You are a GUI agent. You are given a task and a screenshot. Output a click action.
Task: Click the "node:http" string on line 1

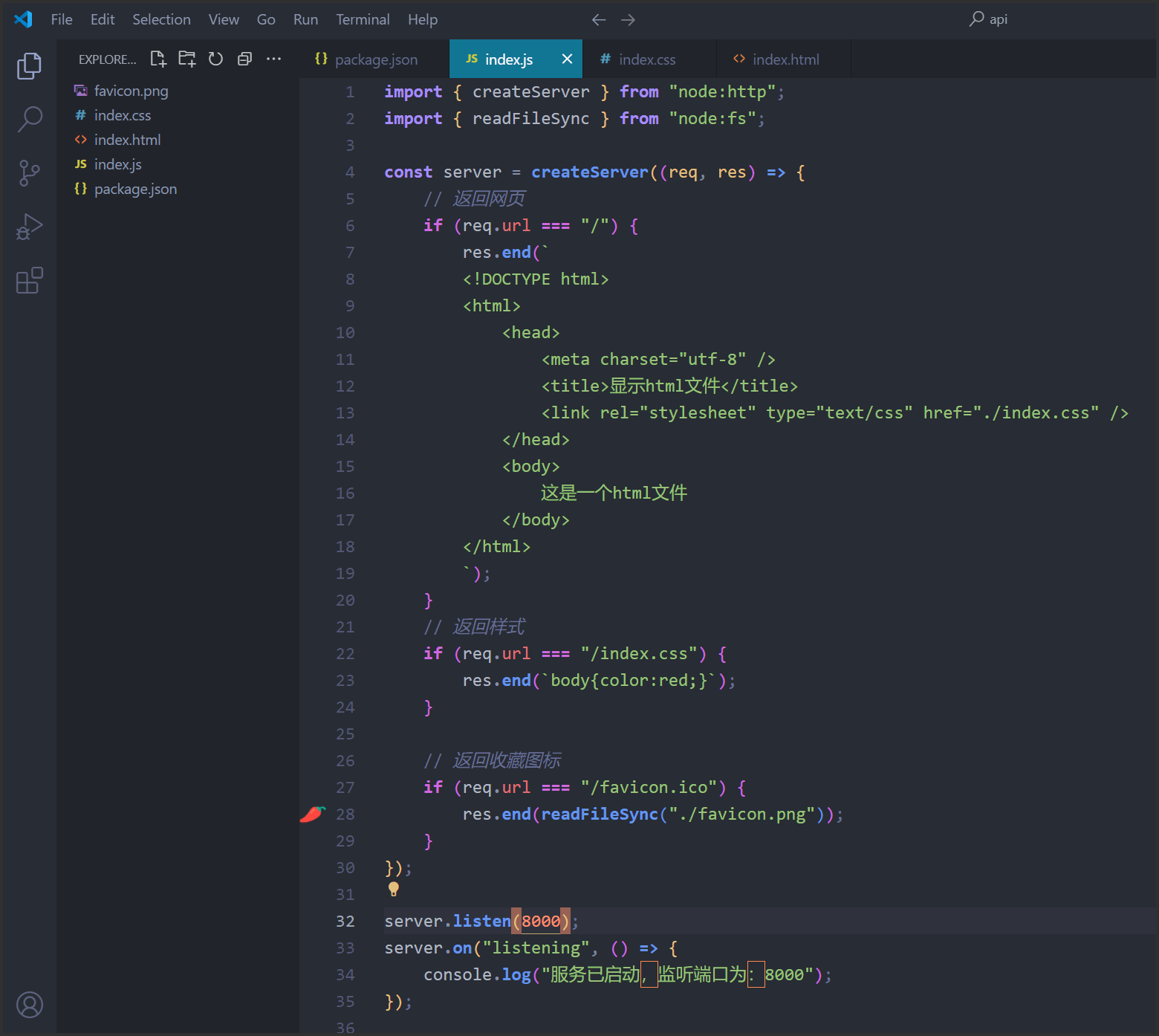pos(722,91)
